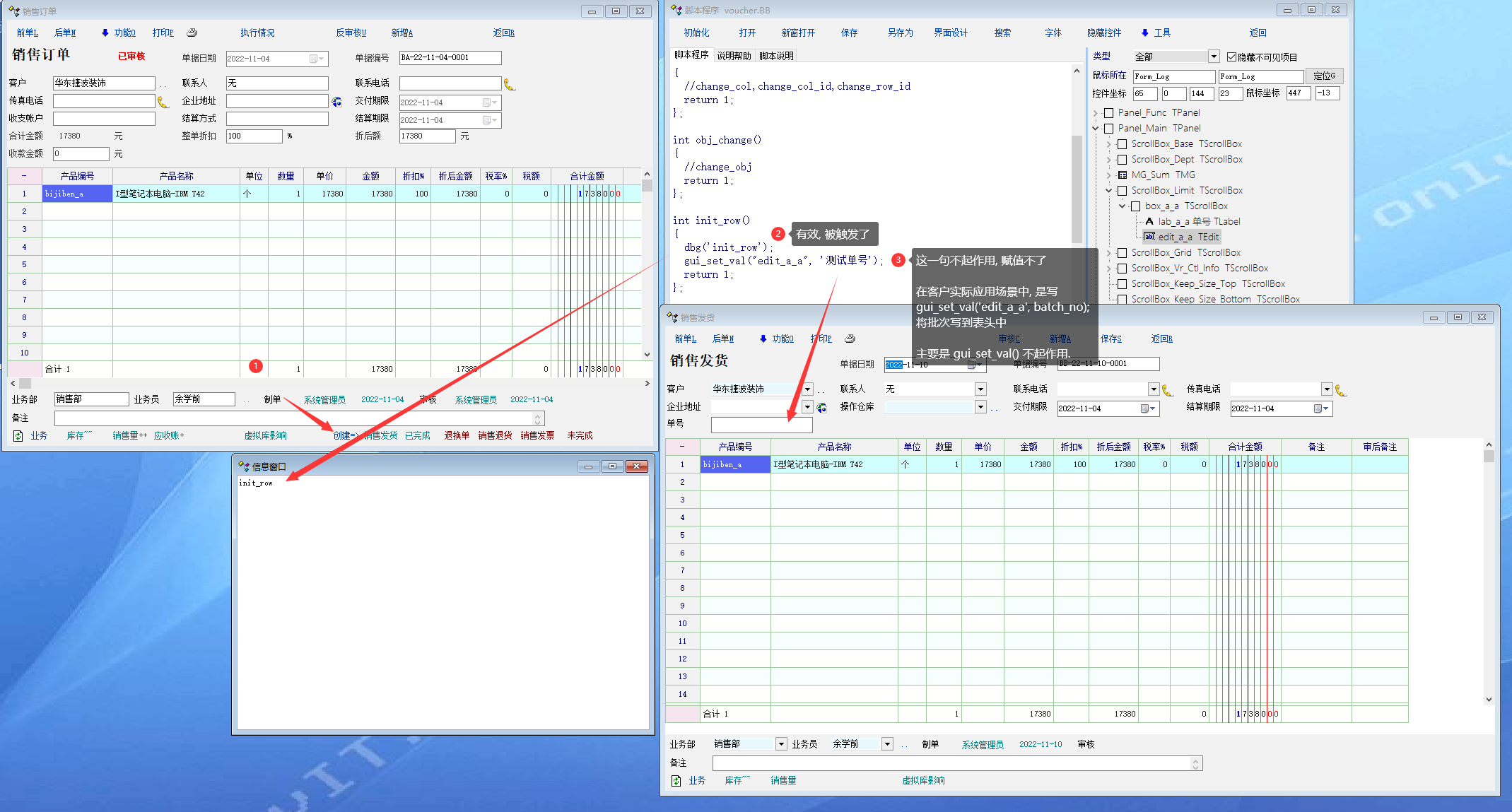
Task: Click the printer icon in 销售订单 toolbar
Action: click(192, 33)
